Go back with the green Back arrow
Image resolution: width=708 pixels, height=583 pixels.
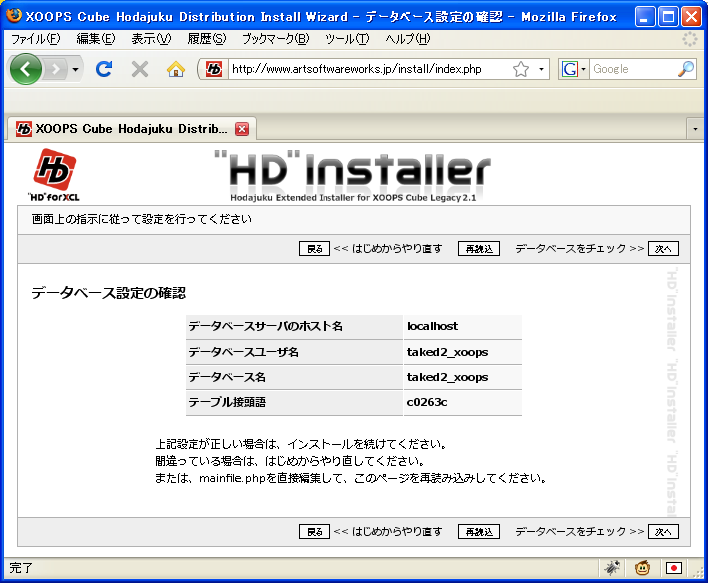pos(26,69)
